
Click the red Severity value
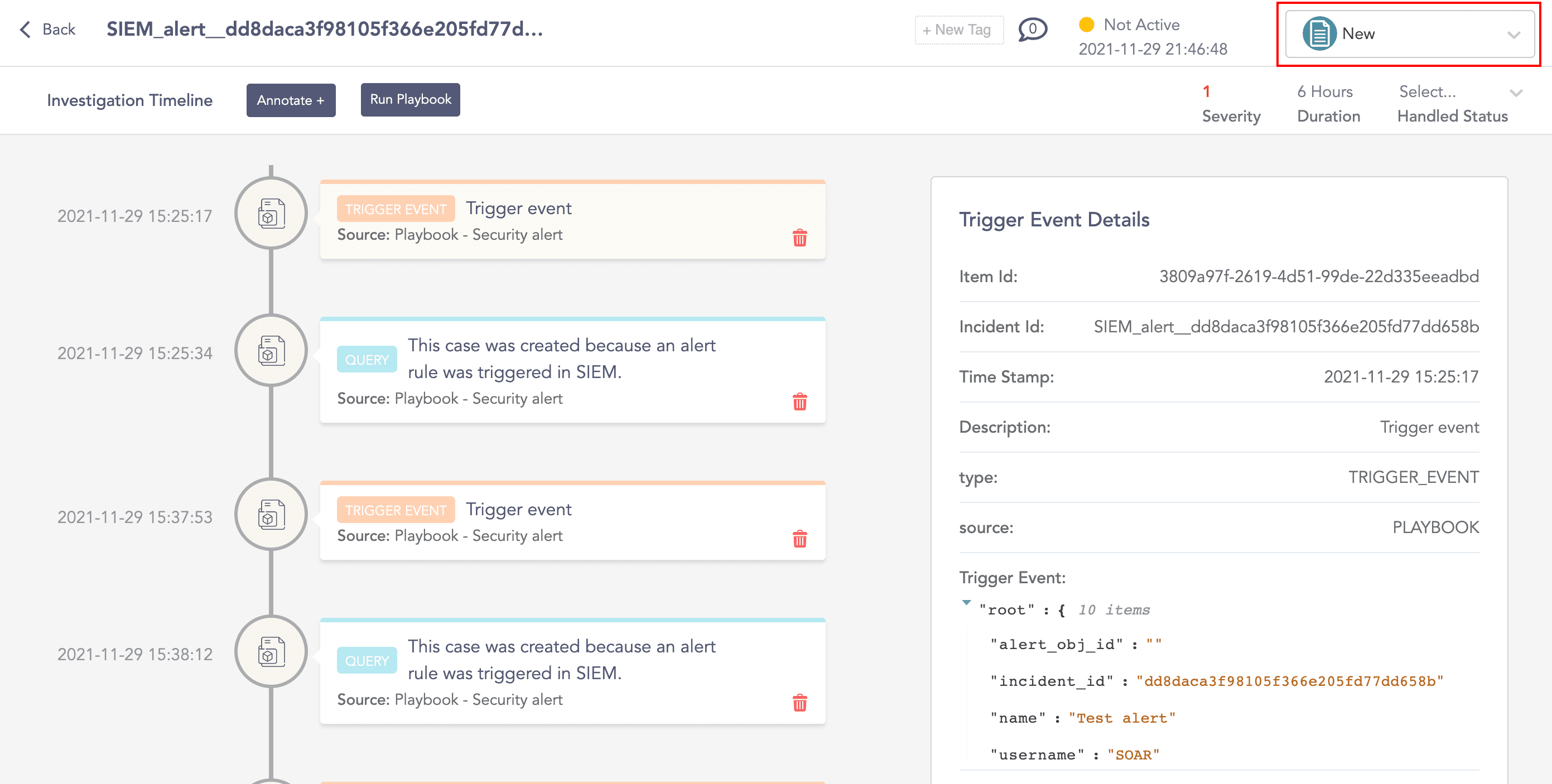click(1207, 91)
